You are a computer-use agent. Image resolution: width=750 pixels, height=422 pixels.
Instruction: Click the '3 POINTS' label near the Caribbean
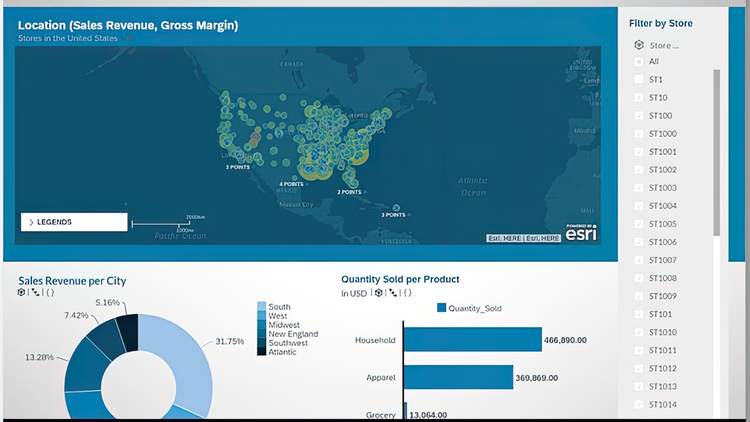(393, 215)
